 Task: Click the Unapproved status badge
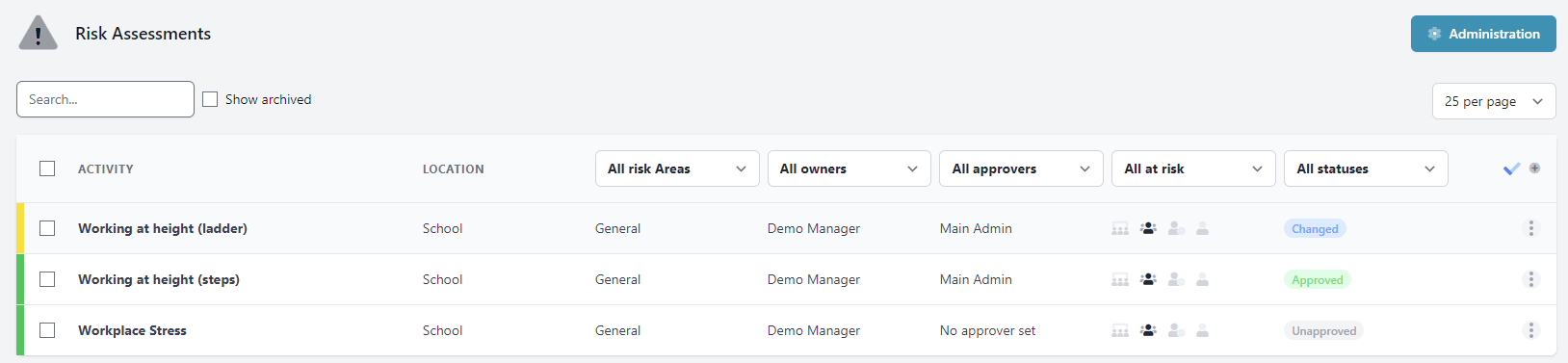[x=1323, y=330]
